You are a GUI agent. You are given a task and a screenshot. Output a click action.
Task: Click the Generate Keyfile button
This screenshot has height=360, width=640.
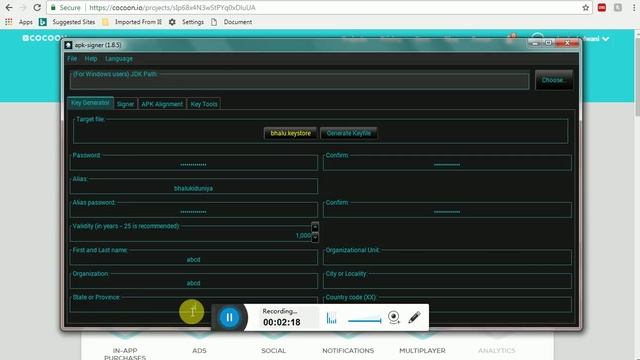349,133
